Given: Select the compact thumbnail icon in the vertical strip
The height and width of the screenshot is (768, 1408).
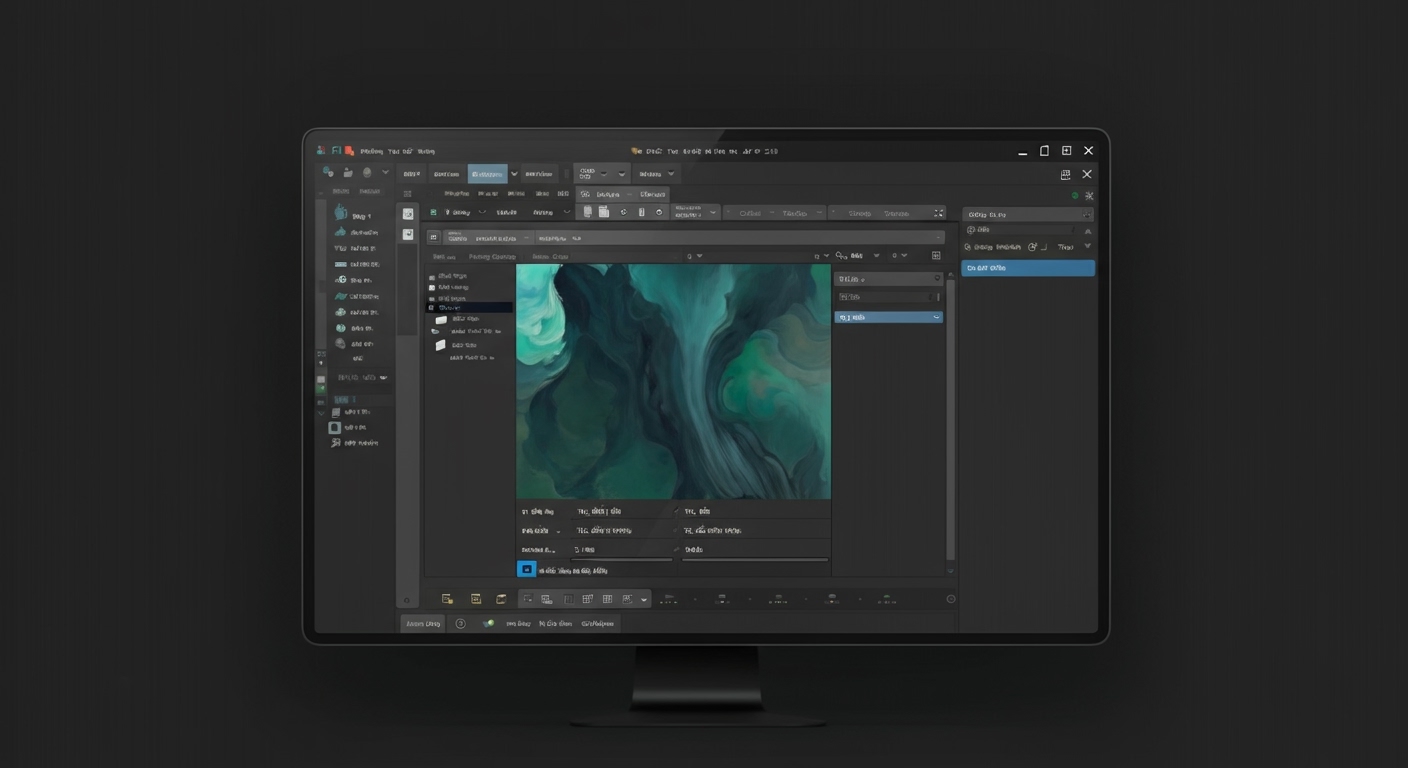Looking at the screenshot, I should point(407,233).
